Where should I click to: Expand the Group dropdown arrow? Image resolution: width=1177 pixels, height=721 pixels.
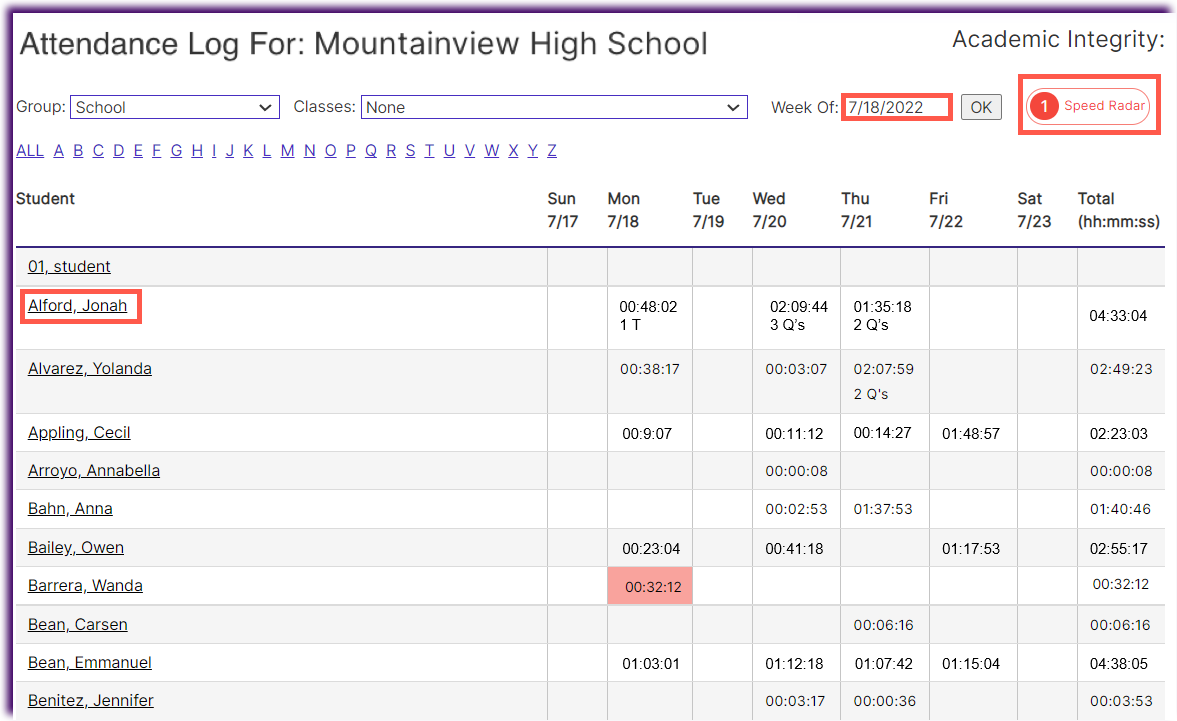pyautogui.click(x=267, y=107)
